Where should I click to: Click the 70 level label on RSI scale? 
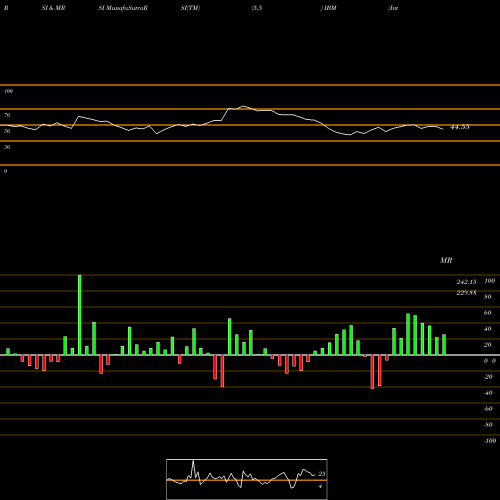point(7,115)
